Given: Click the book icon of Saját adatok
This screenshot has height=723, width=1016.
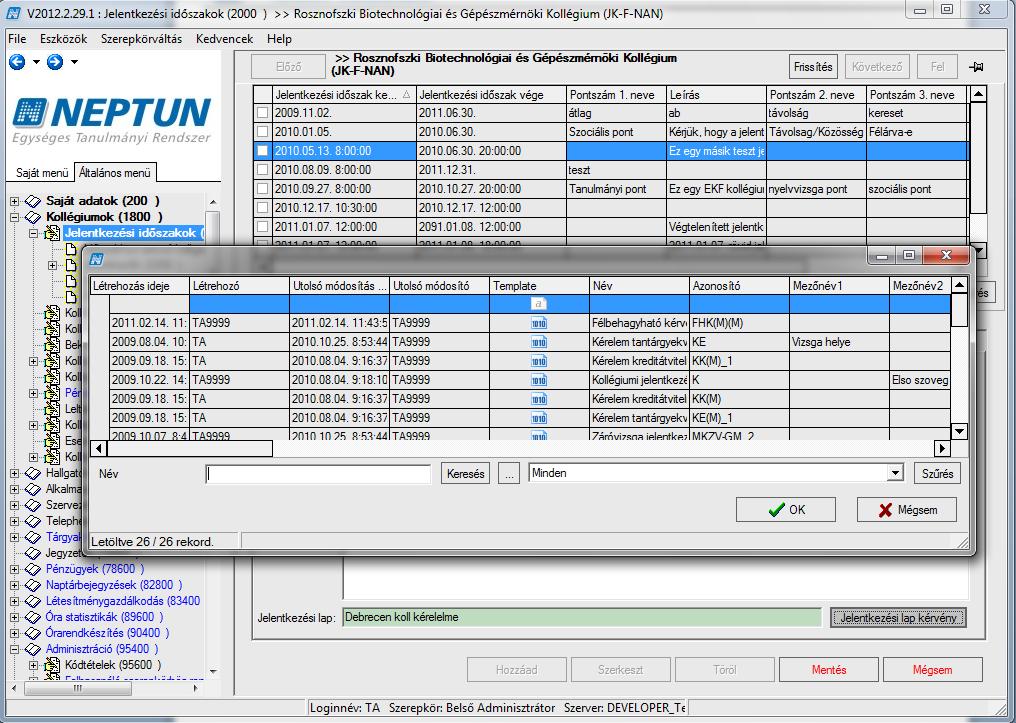Looking at the screenshot, I should [33, 201].
